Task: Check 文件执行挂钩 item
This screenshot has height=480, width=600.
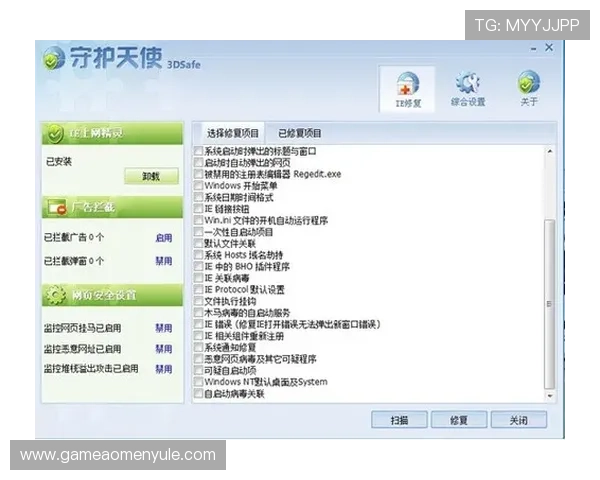Action: coord(198,301)
